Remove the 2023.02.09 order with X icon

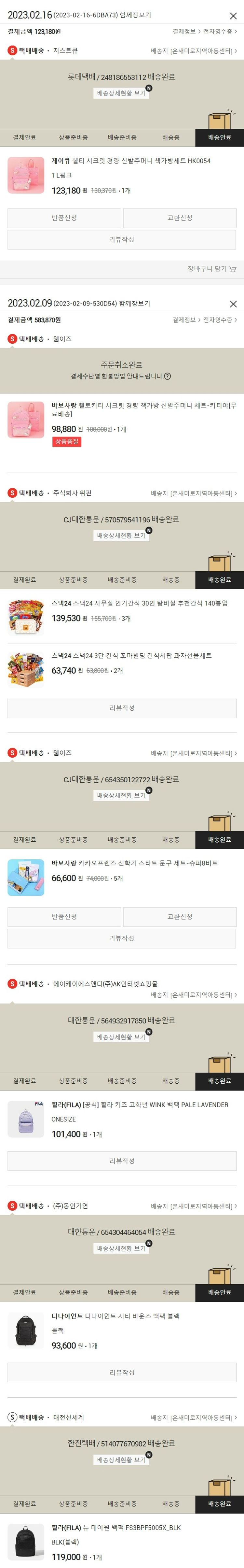point(233,304)
